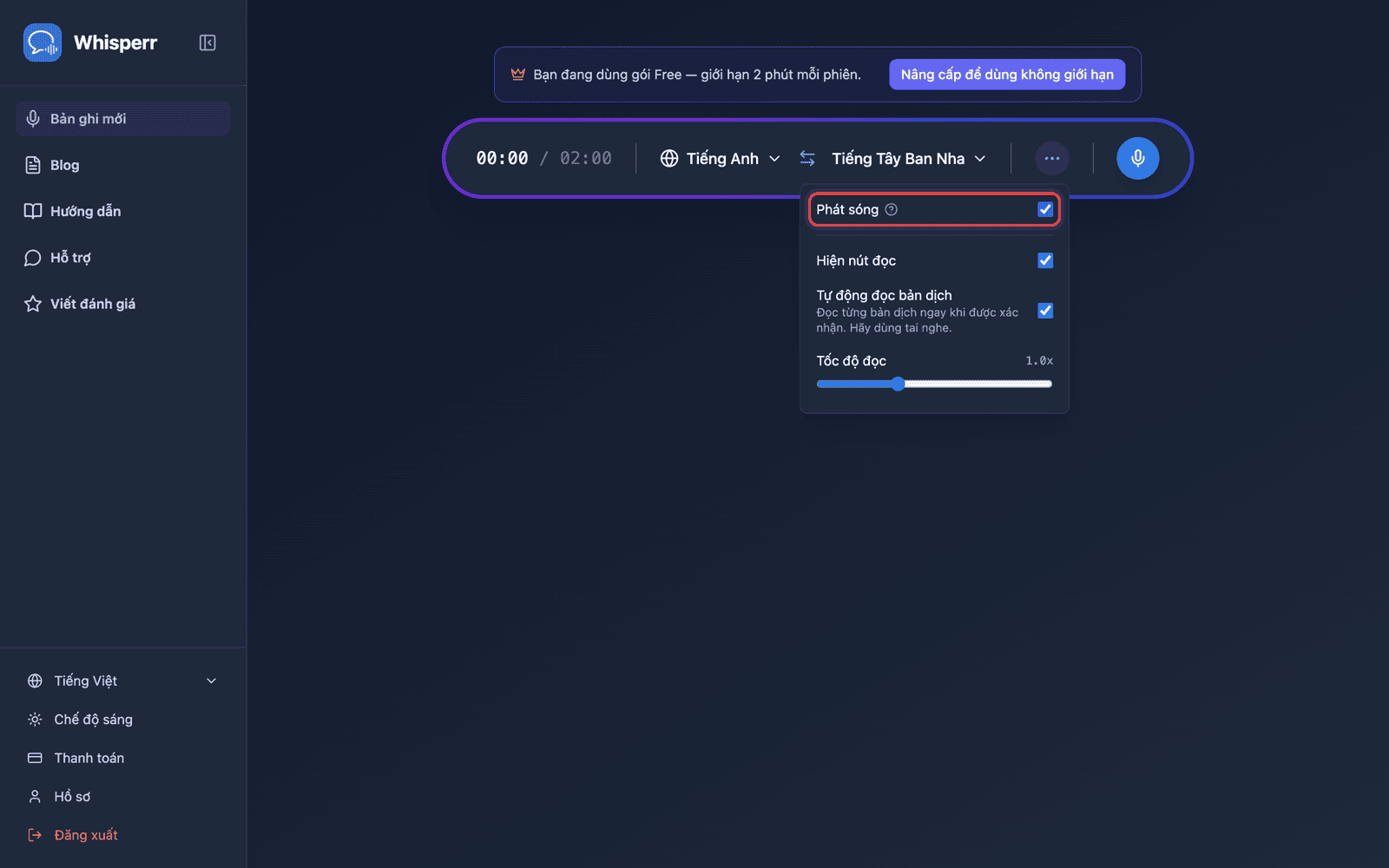Click the microphone icon beside Bản ghi mới

coord(33,119)
